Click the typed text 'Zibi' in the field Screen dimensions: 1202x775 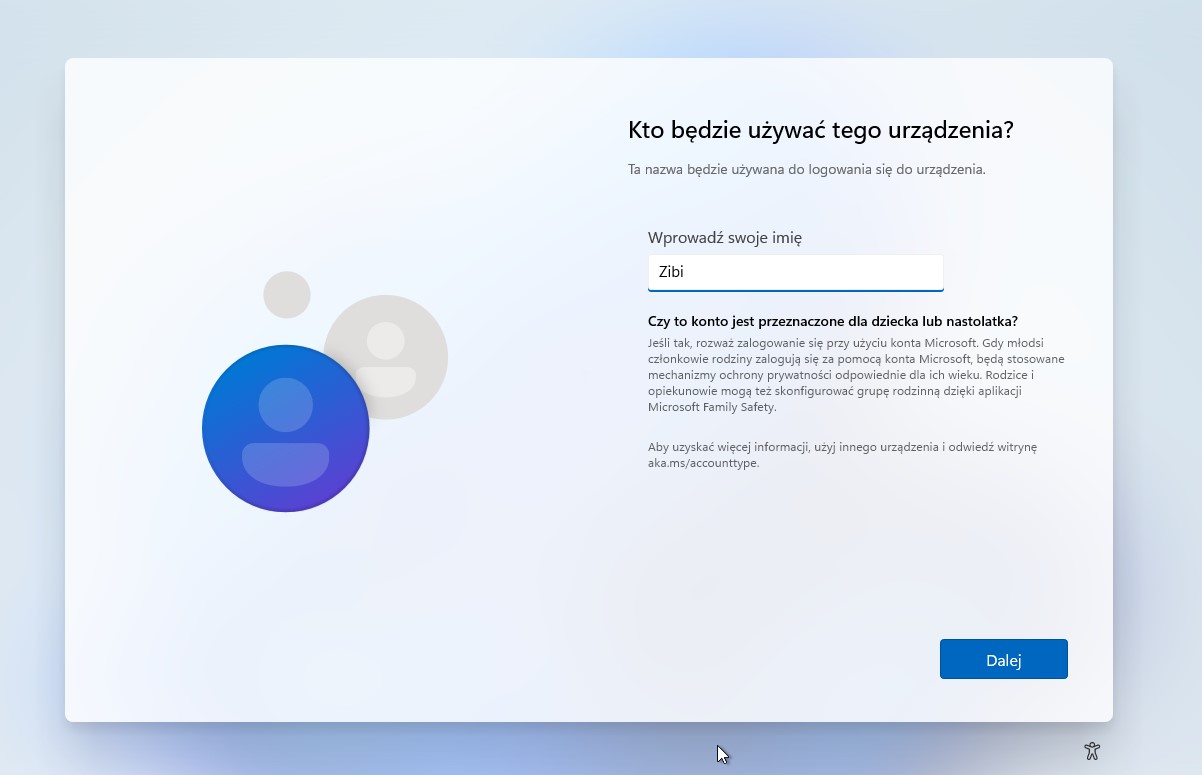point(671,272)
